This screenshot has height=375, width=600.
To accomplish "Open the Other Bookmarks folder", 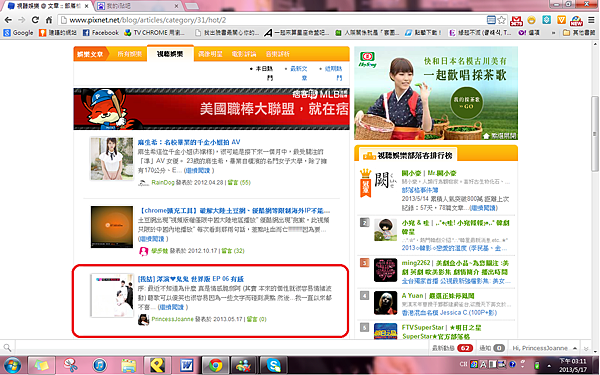I will (x=579, y=33).
